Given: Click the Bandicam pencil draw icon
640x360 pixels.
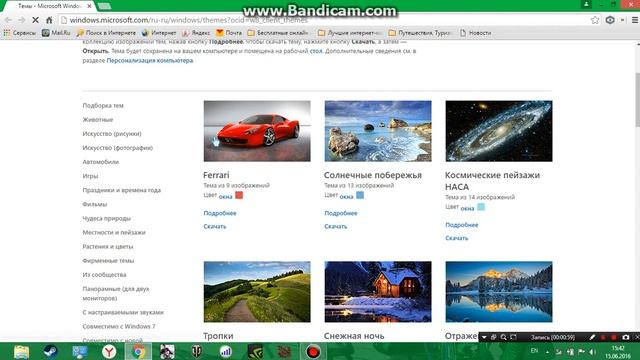Looking at the screenshot, I should tap(593, 337).
